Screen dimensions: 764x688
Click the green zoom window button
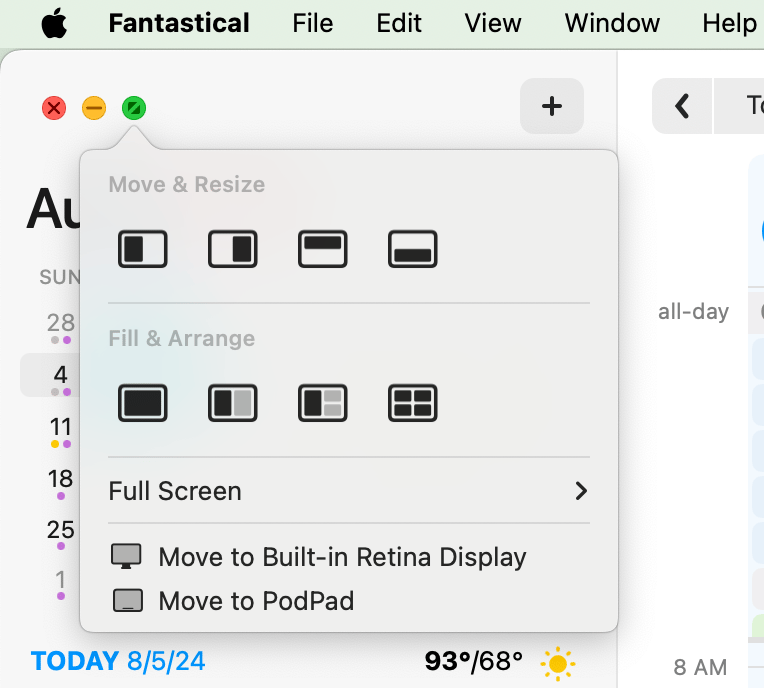[x=134, y=108]
